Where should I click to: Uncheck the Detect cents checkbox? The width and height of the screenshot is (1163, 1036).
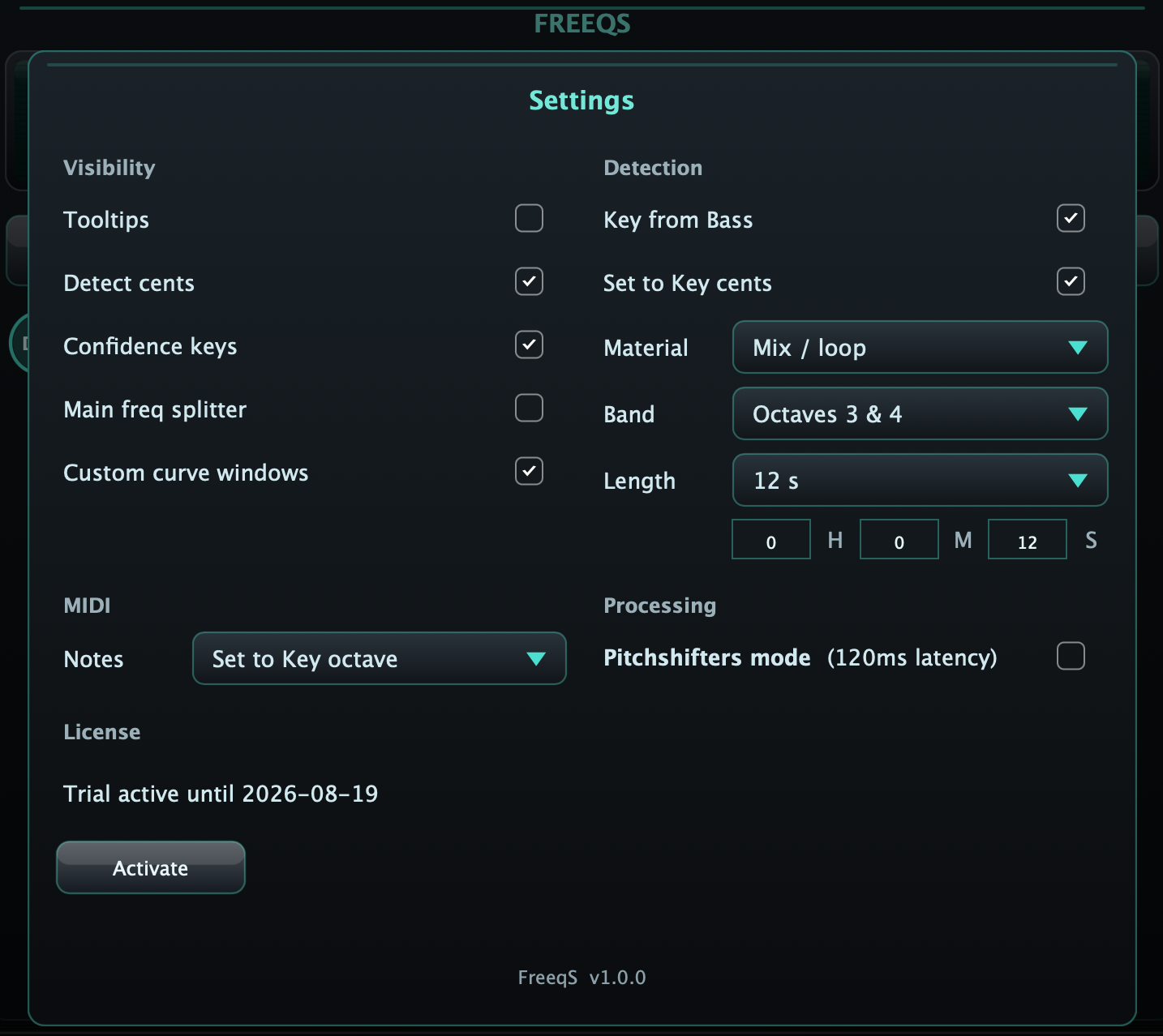click(x=529, y=281)
